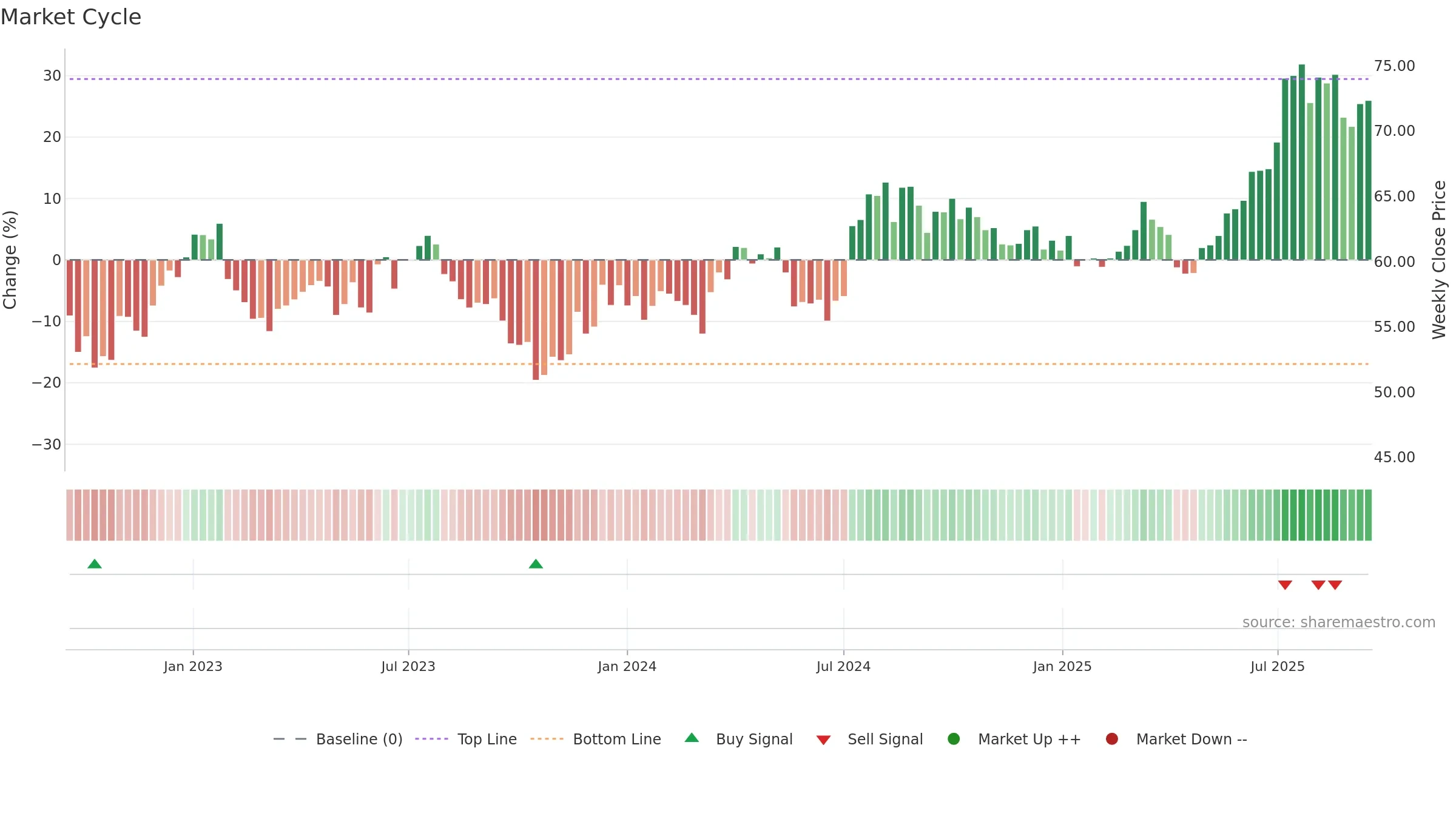The image size is (1456, 819).
Task: Click the last sell signal triangle on the right
Action: point(1335,585)
